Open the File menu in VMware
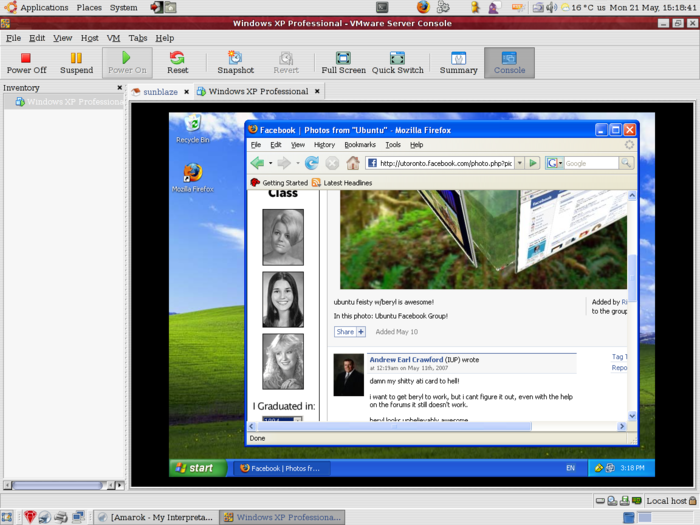Screen dimensions: 700x525 (x=13, y=38)
